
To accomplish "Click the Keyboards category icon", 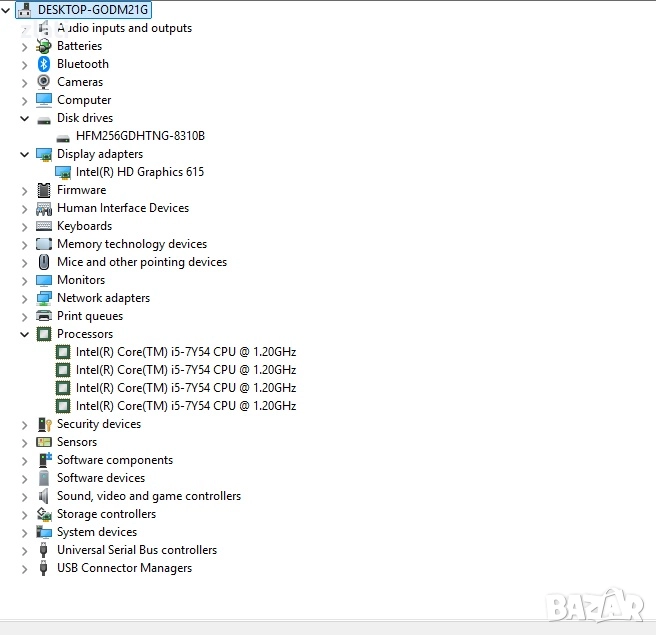I will pyautogui.click(x=44, y=226).
